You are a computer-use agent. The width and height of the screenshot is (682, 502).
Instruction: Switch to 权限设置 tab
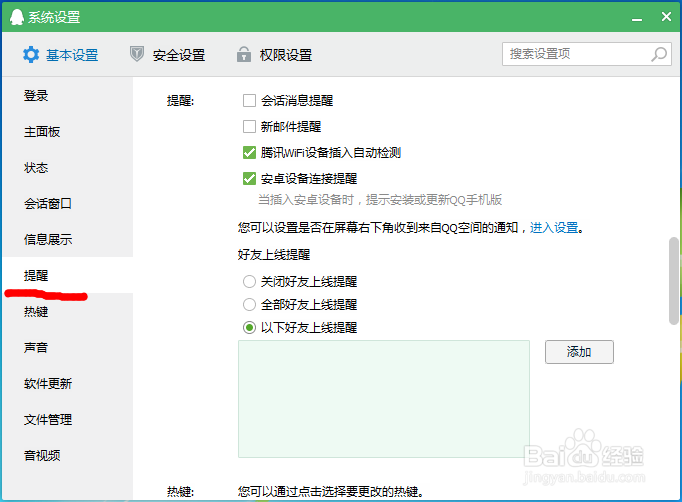point(274,55)
